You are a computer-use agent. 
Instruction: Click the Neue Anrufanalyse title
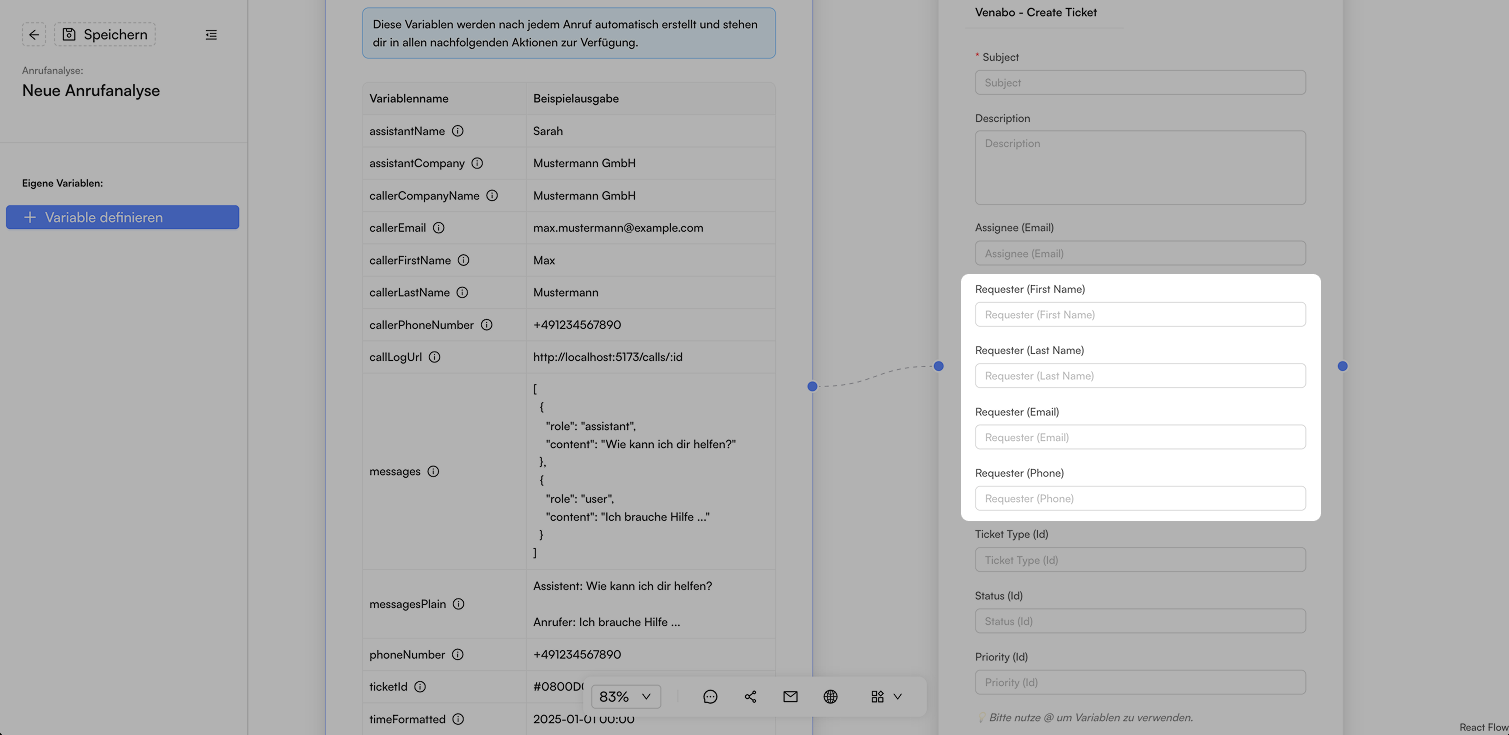click(91, 91)
